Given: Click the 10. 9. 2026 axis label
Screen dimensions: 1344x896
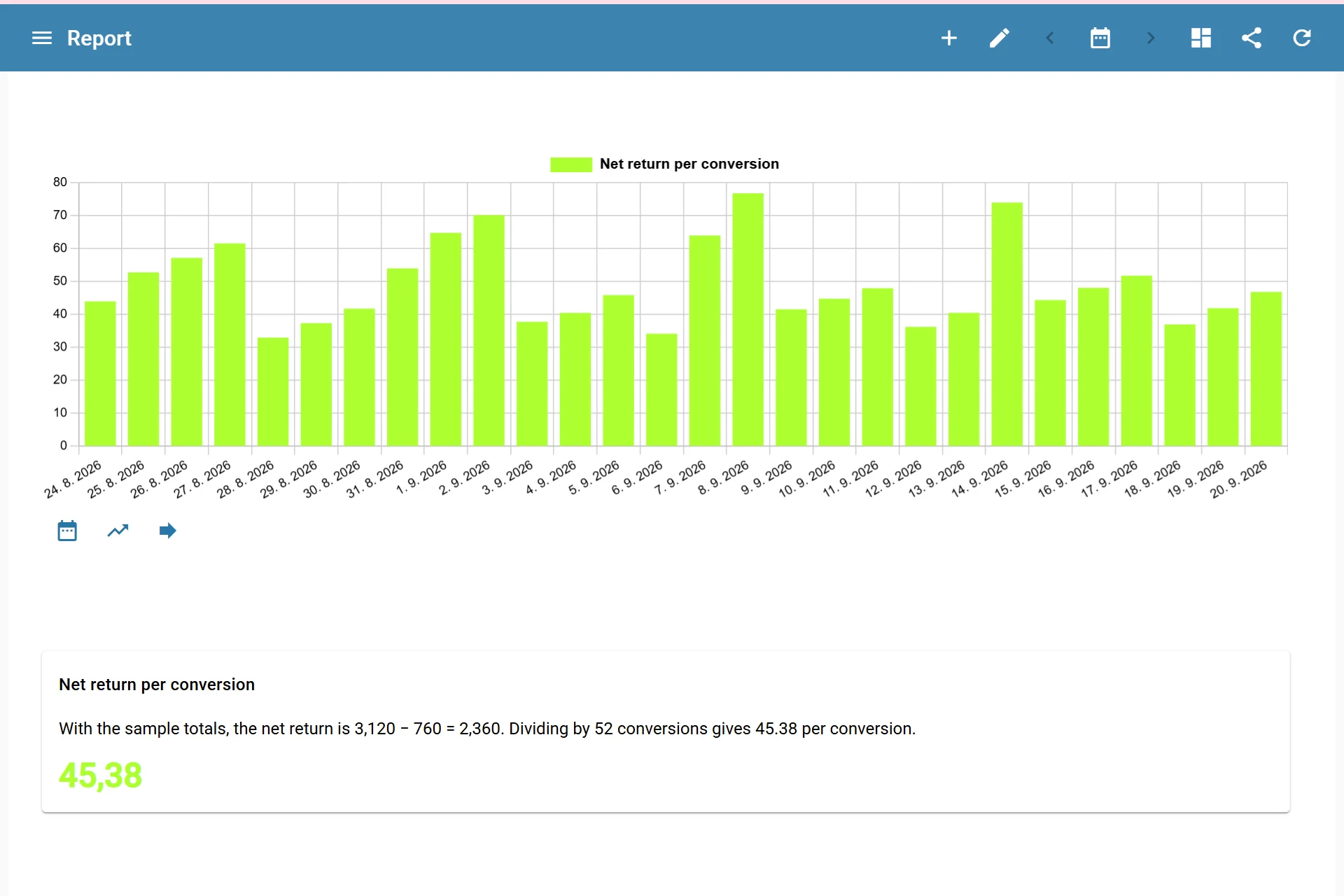Looking at the screenshot, I should click(x=808, y=479).
